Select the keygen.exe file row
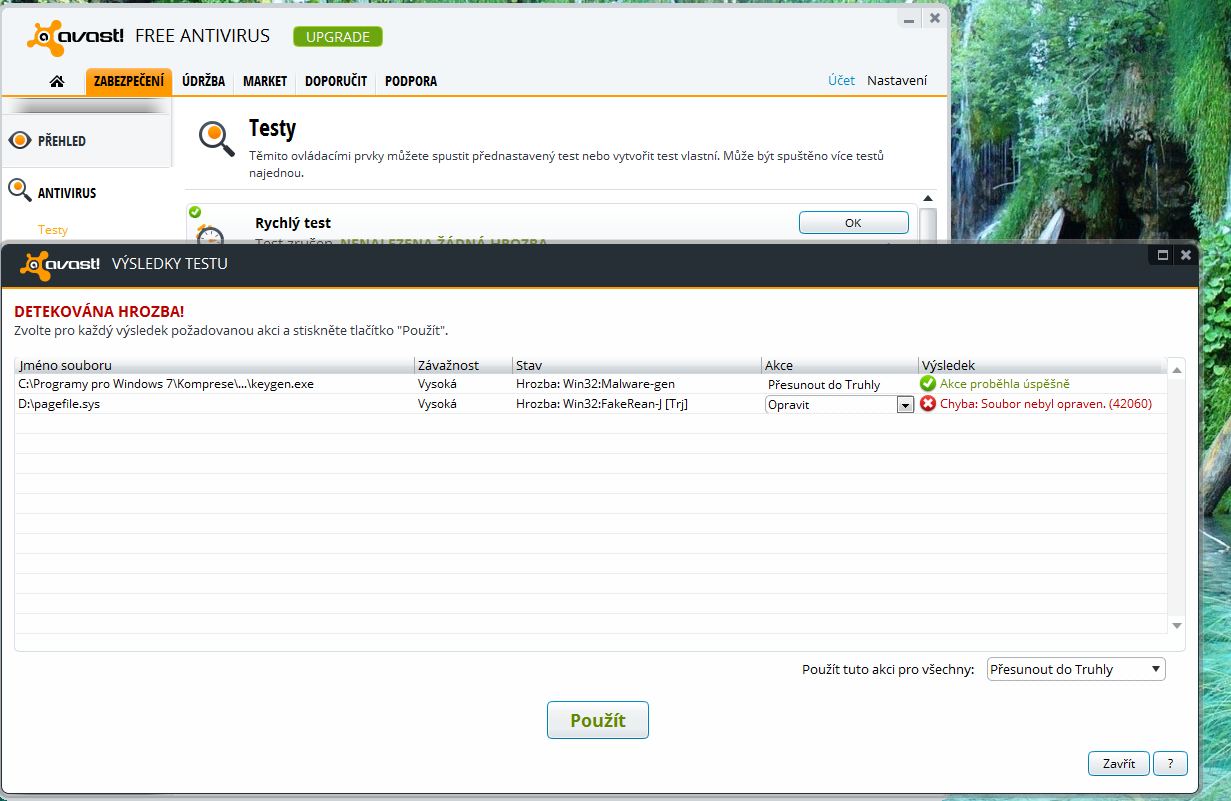 click(x=590, y=384)
